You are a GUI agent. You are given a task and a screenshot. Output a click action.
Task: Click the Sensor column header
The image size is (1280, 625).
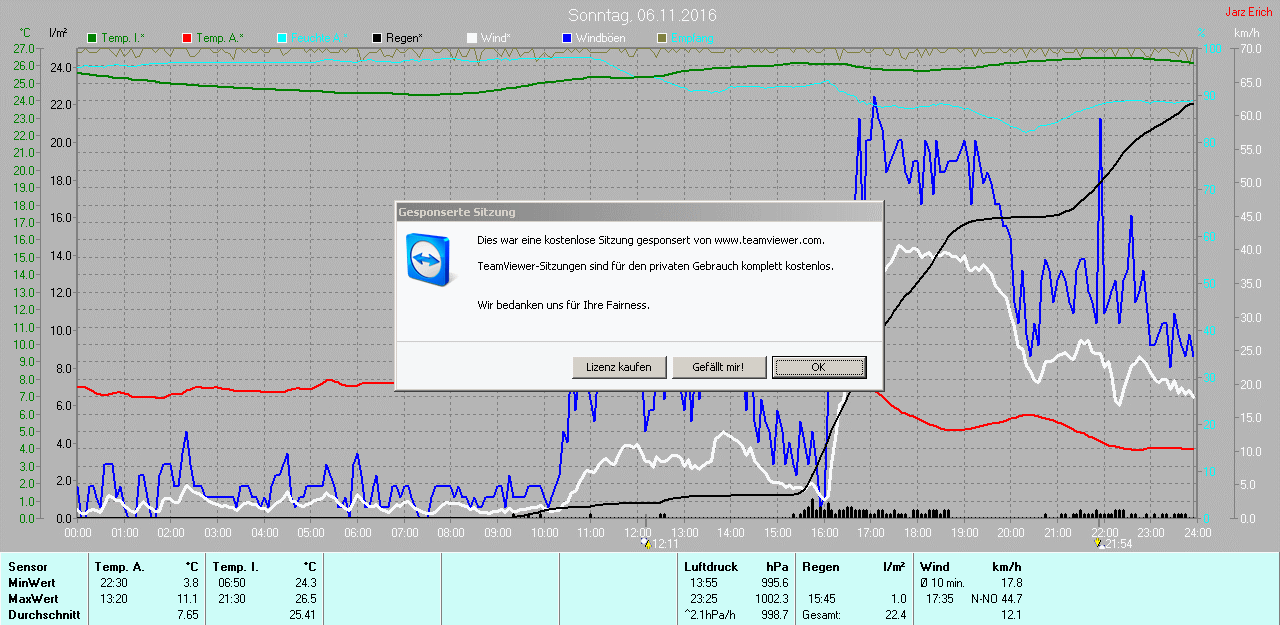click(x=28, y=567)
